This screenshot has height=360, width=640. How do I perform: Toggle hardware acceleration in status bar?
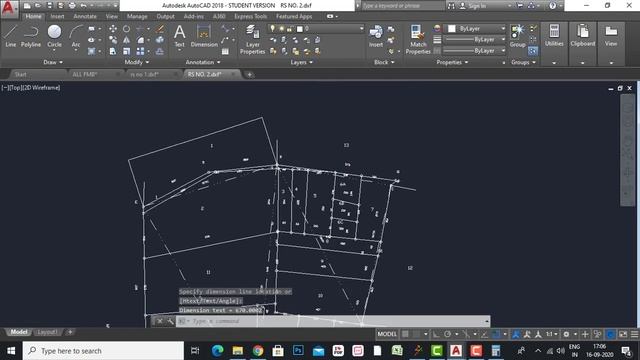click(610, 334)
